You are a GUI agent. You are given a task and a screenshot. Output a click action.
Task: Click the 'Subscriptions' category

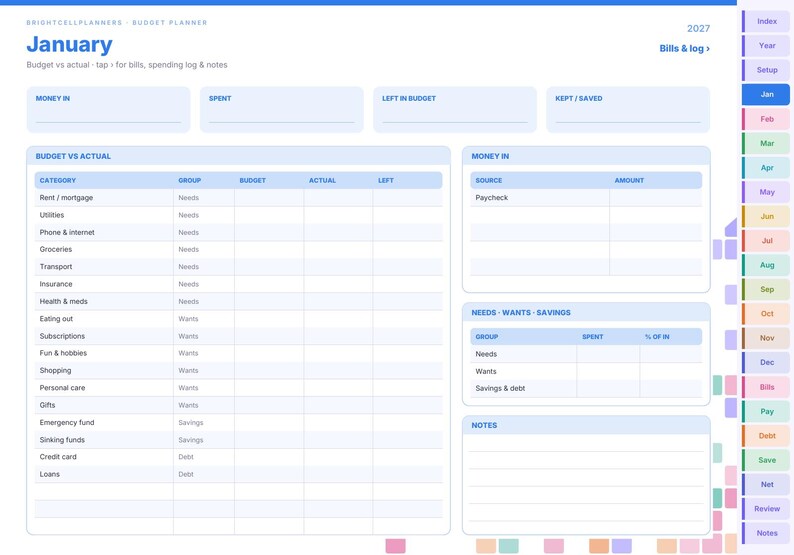pyautogui.click(x=62, y=336)
